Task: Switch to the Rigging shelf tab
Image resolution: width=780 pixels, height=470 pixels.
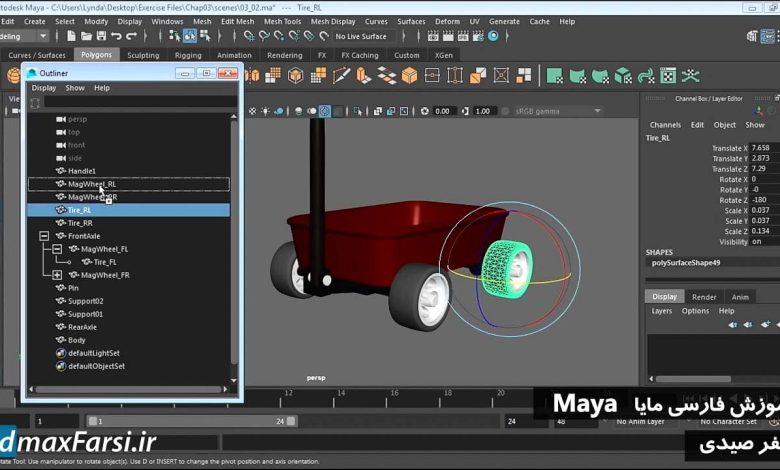Action: 187,55
